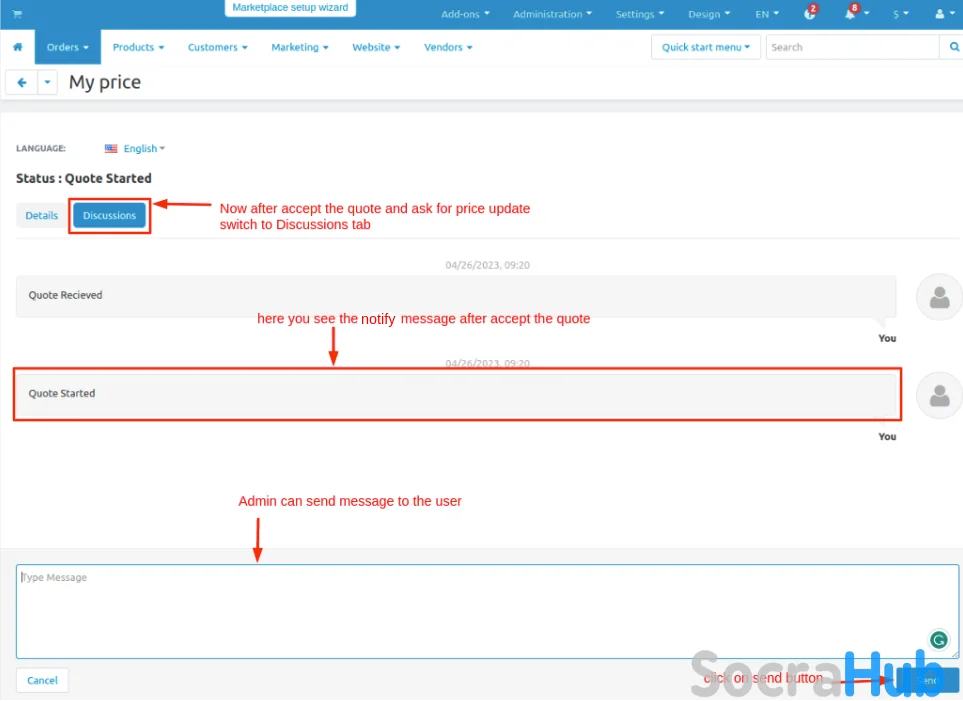Click the Quote Recieved message
963x701 pixels.
(456, 296)
